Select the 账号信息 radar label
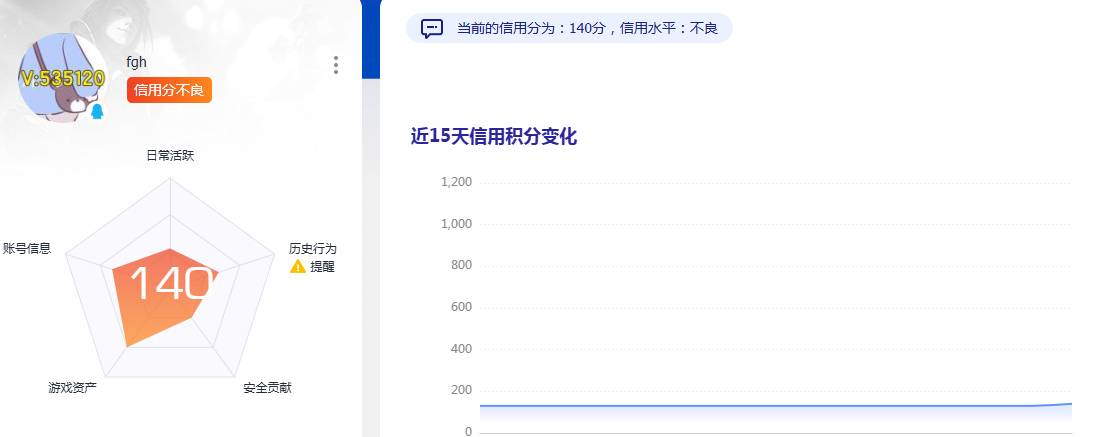 click(27, 248)
